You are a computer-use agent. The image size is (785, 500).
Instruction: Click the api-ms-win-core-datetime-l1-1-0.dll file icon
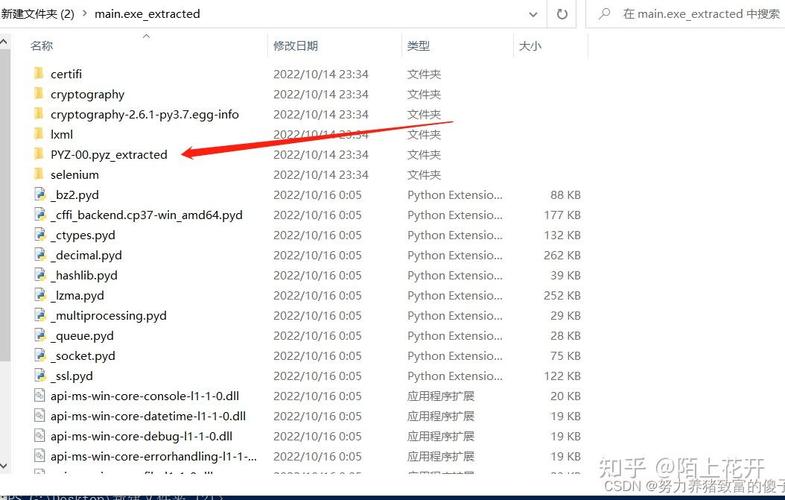(40, 415)
